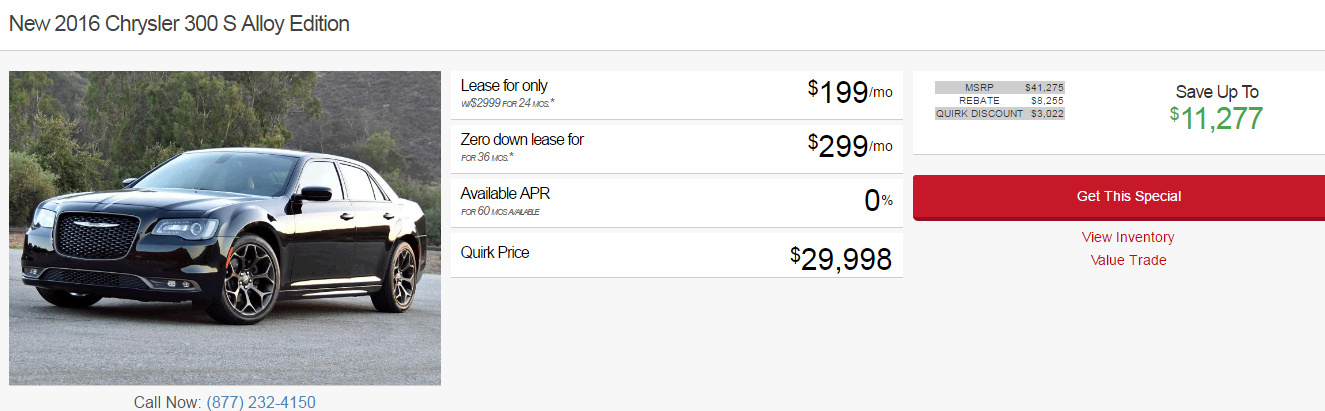Viewport: 1325px width, 411px height.
Task: Click the Rebate $8,255 line
Action: (x=999, y=100)
